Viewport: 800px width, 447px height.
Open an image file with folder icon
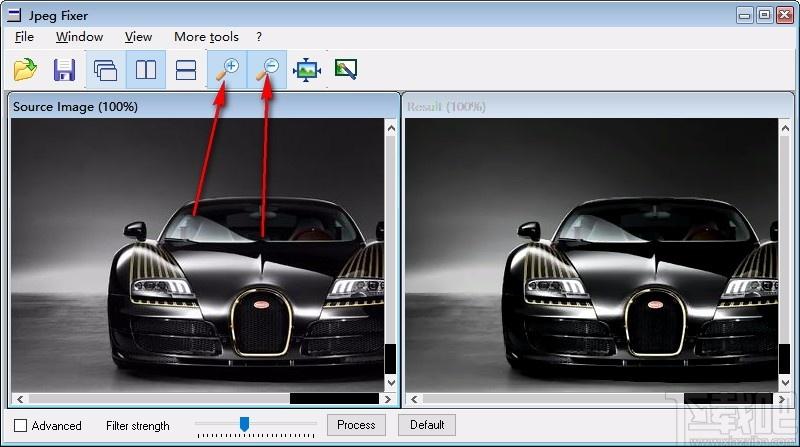(25, 70)
